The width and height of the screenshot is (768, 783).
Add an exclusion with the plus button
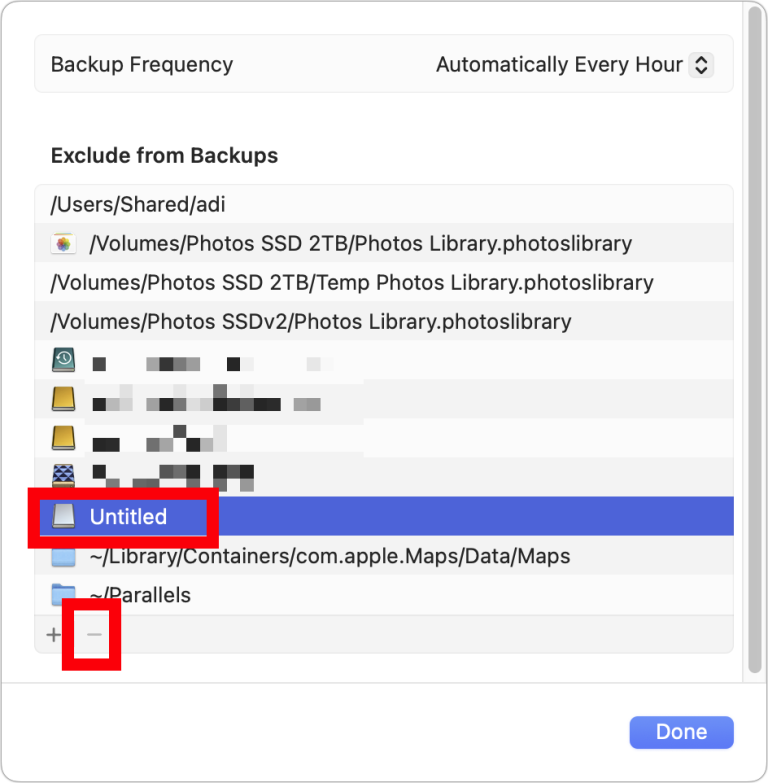54,635
